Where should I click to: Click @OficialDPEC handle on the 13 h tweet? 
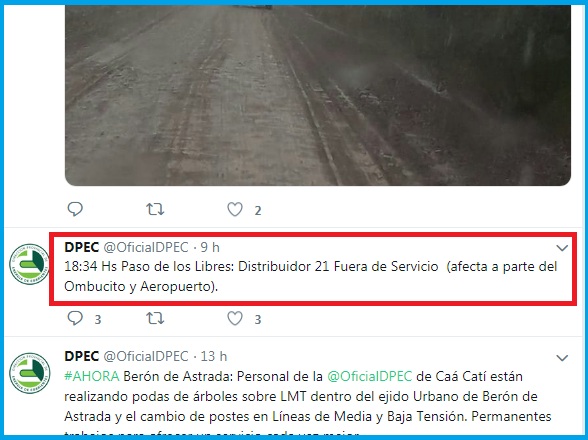(x=146, y=356)
